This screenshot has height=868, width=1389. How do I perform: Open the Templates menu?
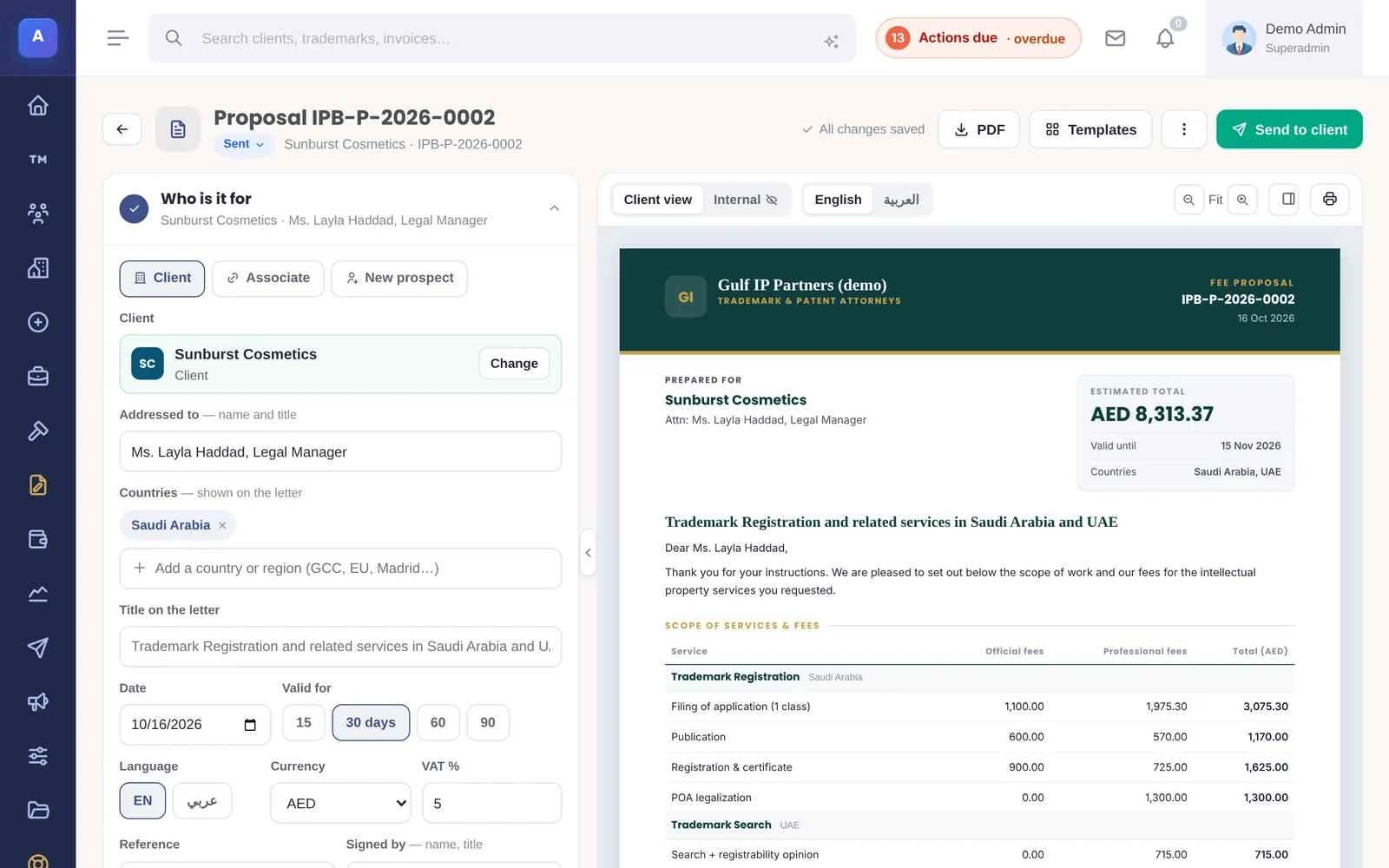coord(1090,129)
